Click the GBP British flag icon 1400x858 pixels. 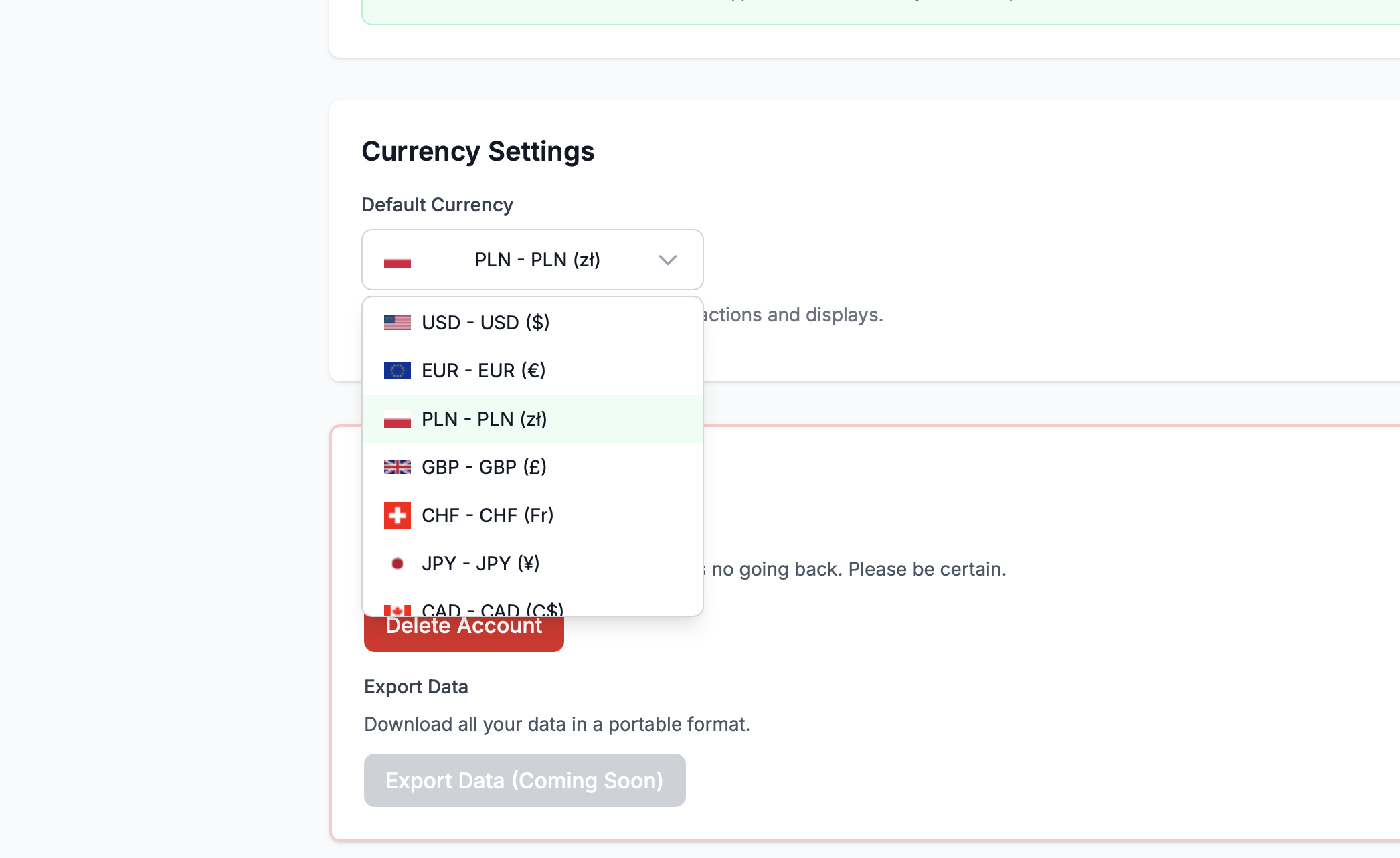pyautogui.click(x=397, y=466)
